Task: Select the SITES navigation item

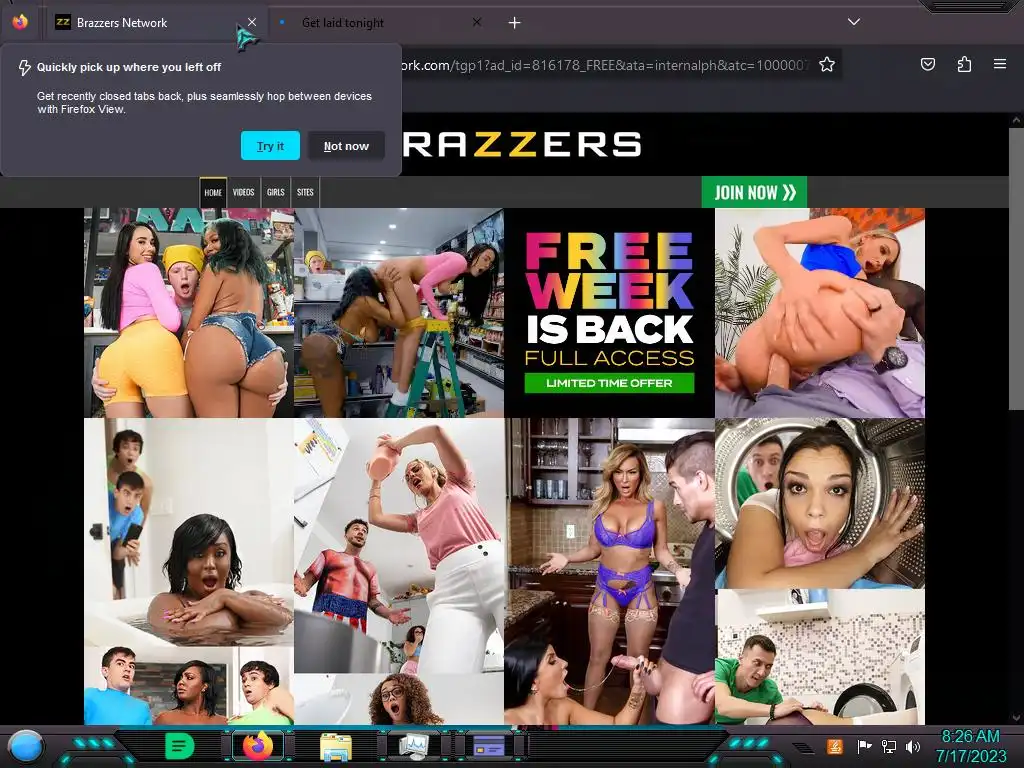Action: coord(305,192)
